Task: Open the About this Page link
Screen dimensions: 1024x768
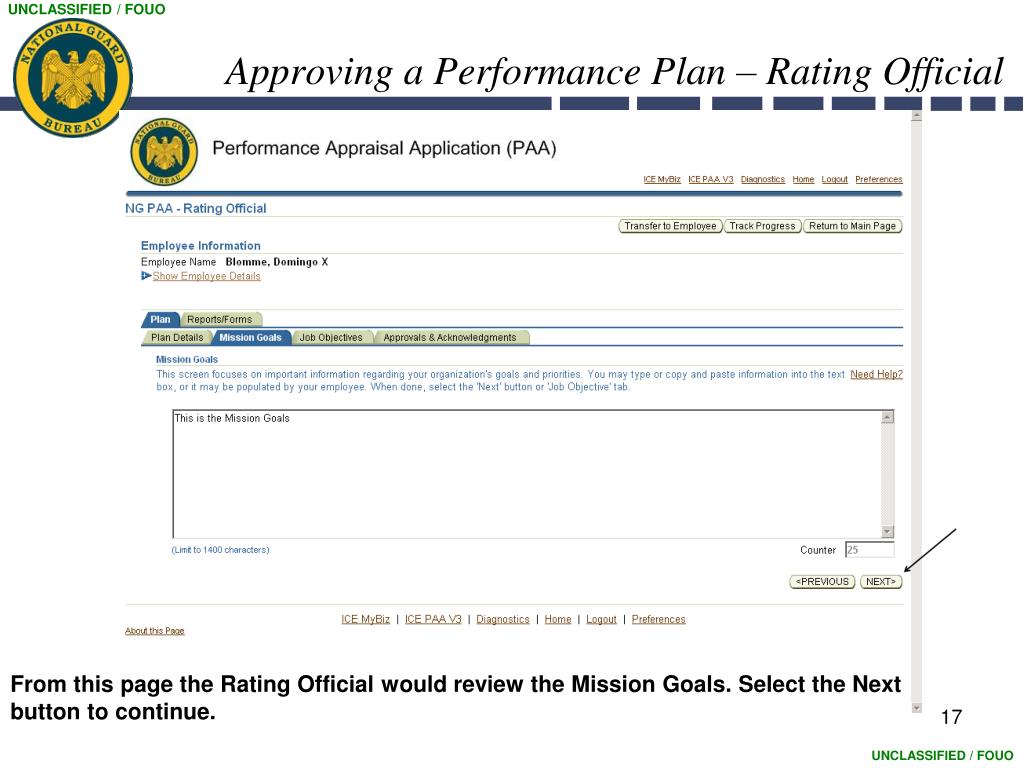Action: (155, 631)
